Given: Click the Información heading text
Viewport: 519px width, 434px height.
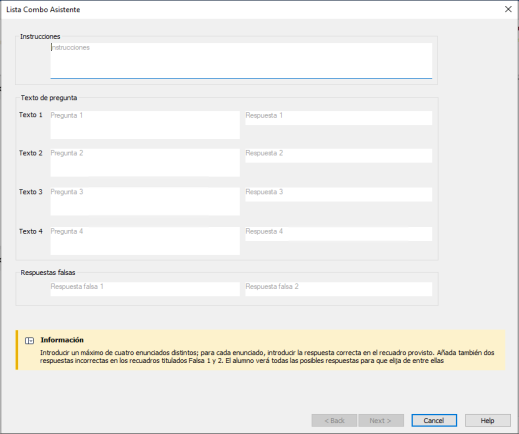Looking at the screenshot, I should click(62, 340).
